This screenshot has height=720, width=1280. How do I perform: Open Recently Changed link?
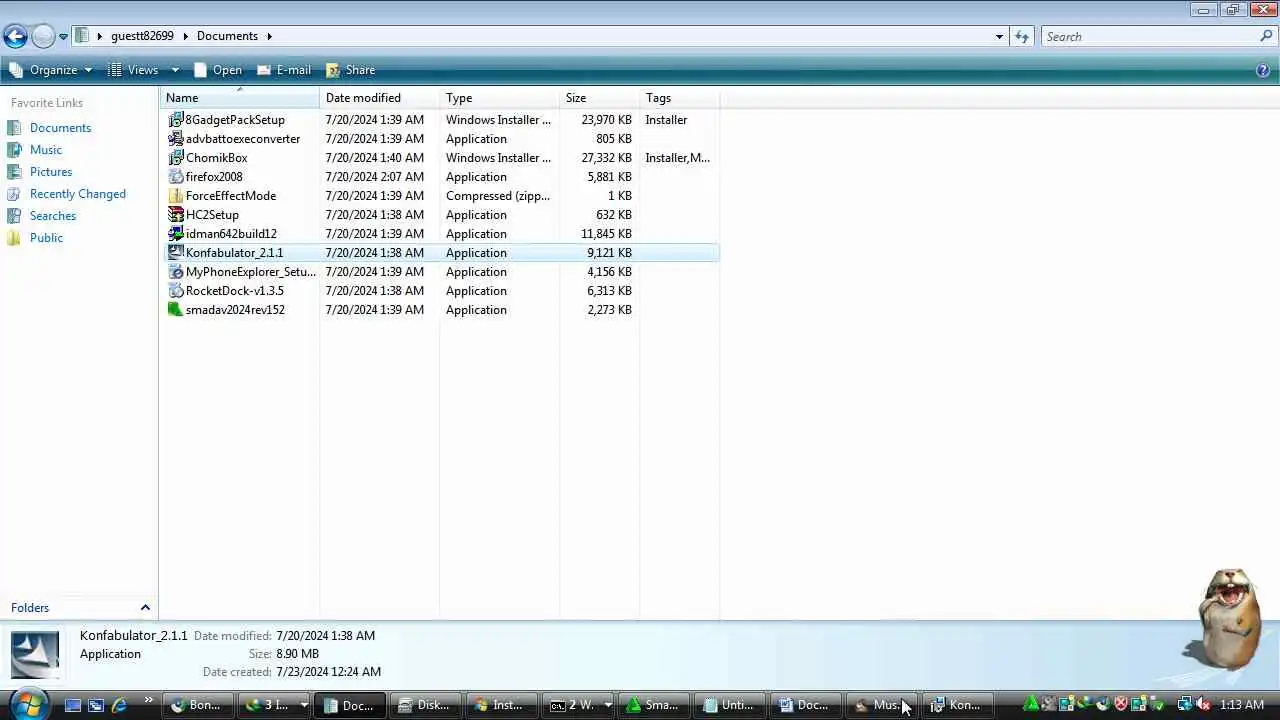point(78,194)
